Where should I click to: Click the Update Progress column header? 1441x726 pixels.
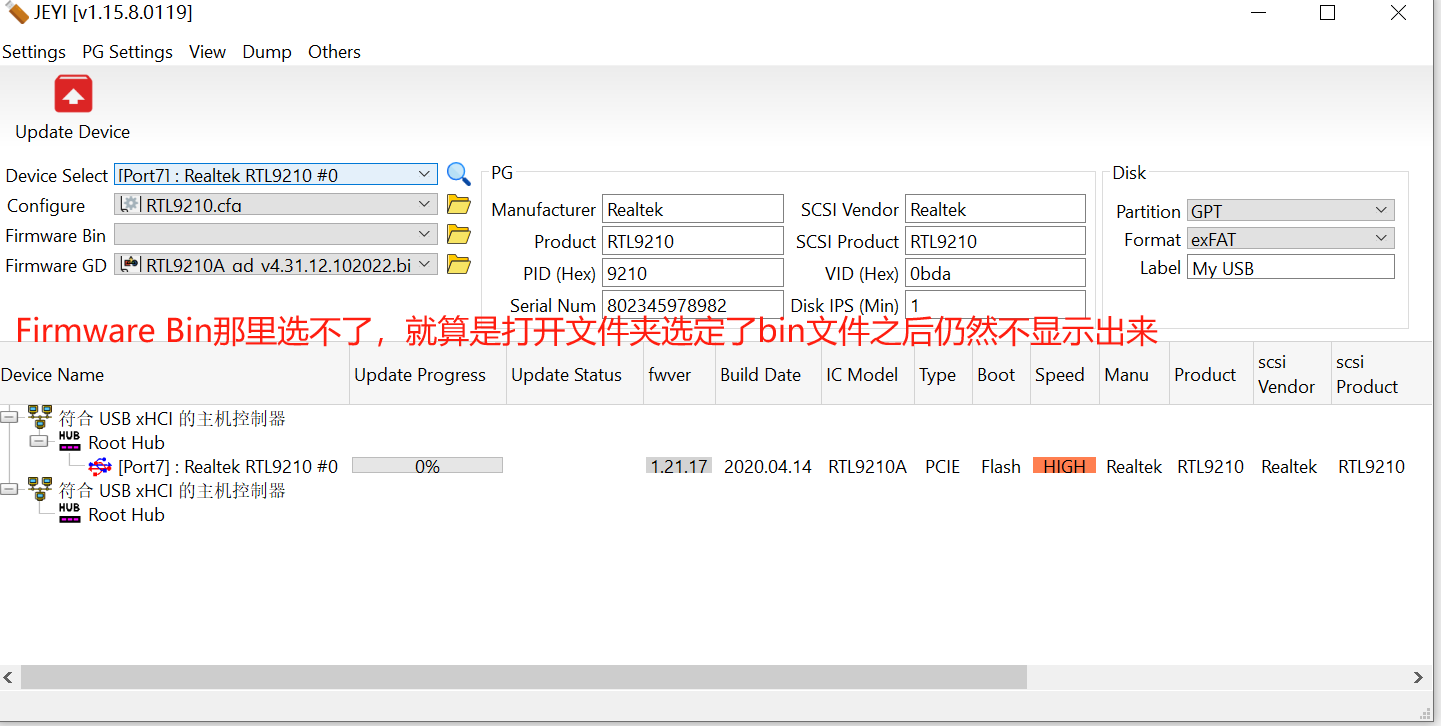tap(428, 374)
